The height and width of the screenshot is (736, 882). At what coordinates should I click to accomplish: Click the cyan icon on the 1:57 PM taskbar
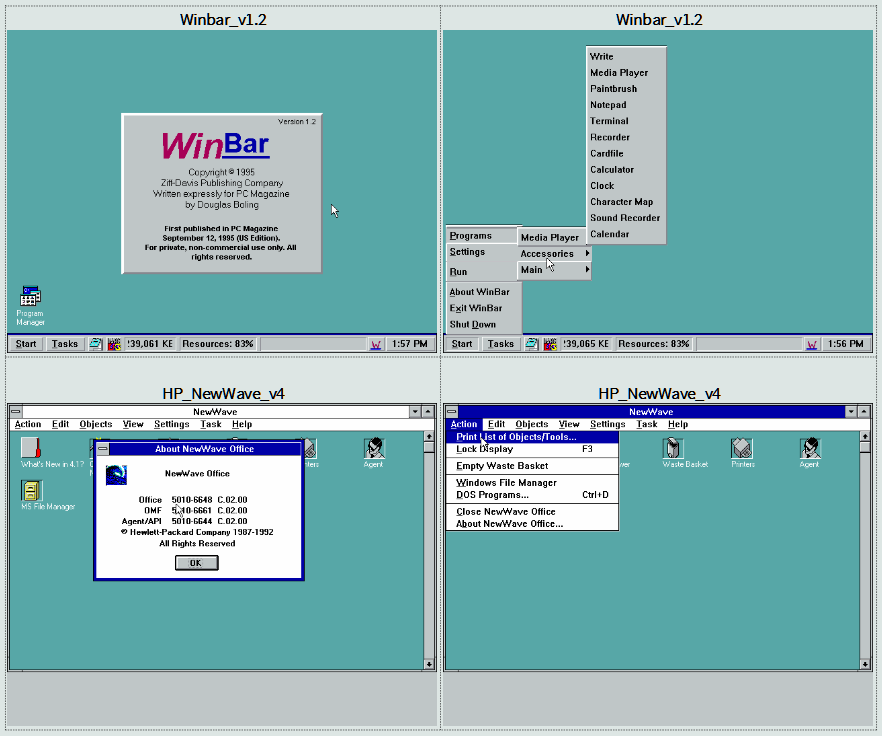pos(96,344)
